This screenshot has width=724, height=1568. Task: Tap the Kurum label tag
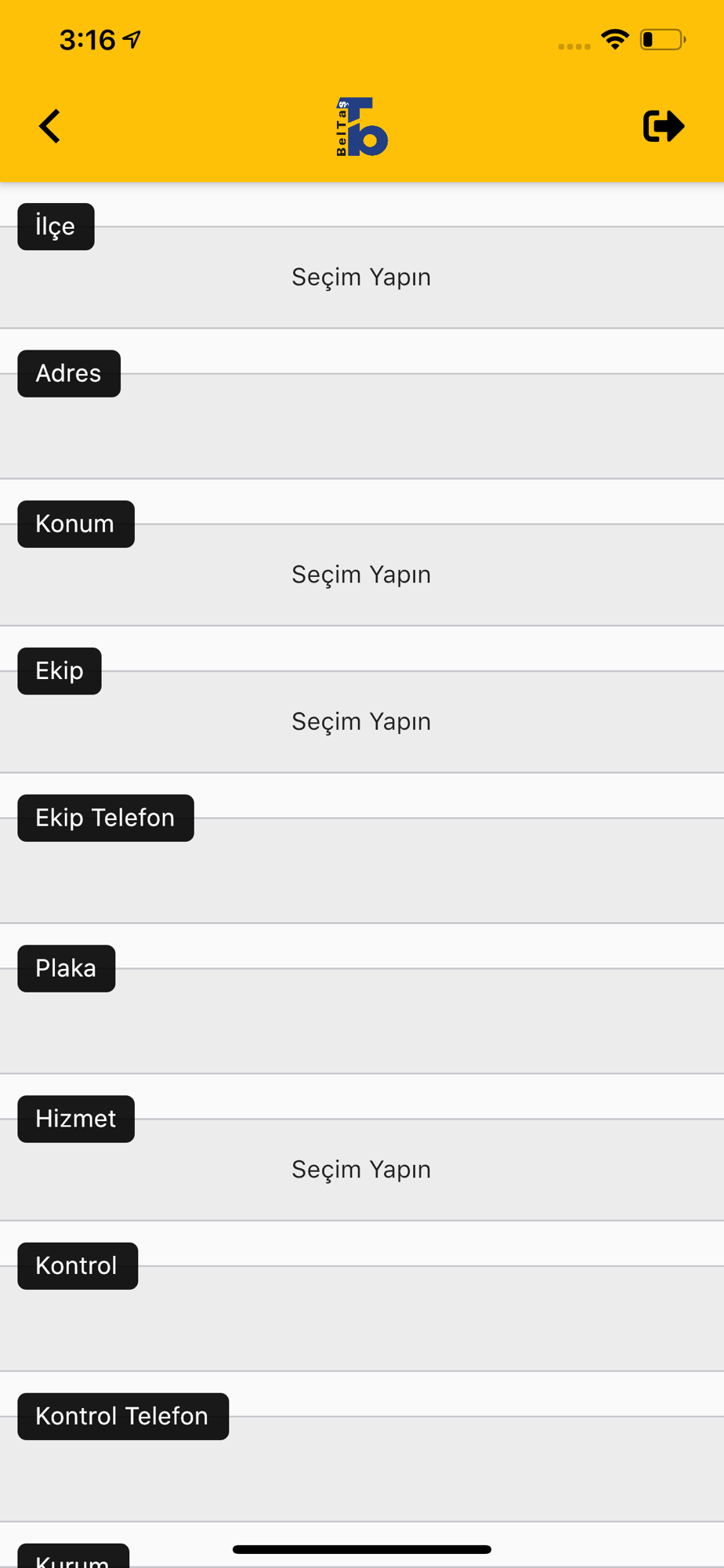click(x=73, y=1556)
